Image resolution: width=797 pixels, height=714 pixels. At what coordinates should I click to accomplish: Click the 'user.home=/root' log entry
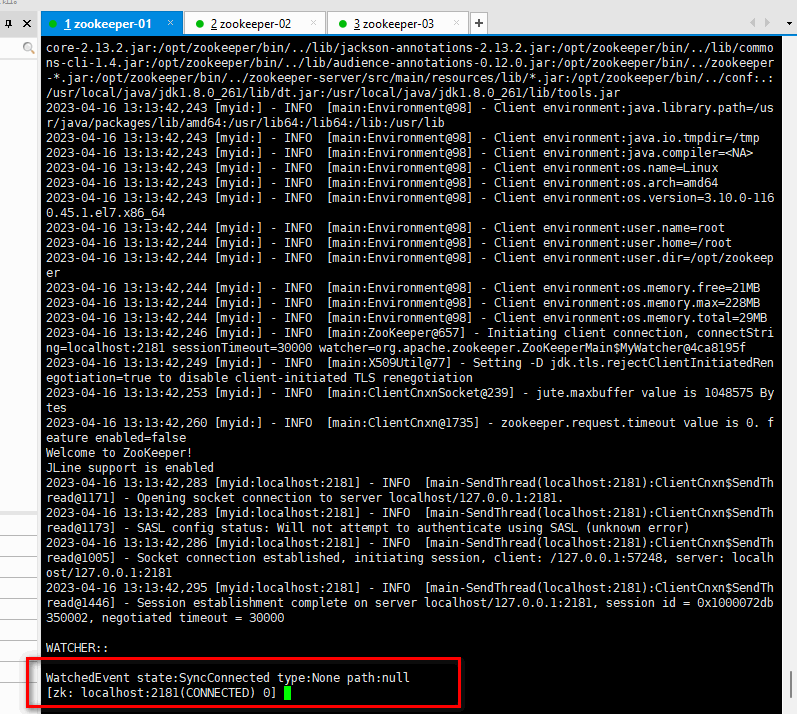click(x=389, y=242)
